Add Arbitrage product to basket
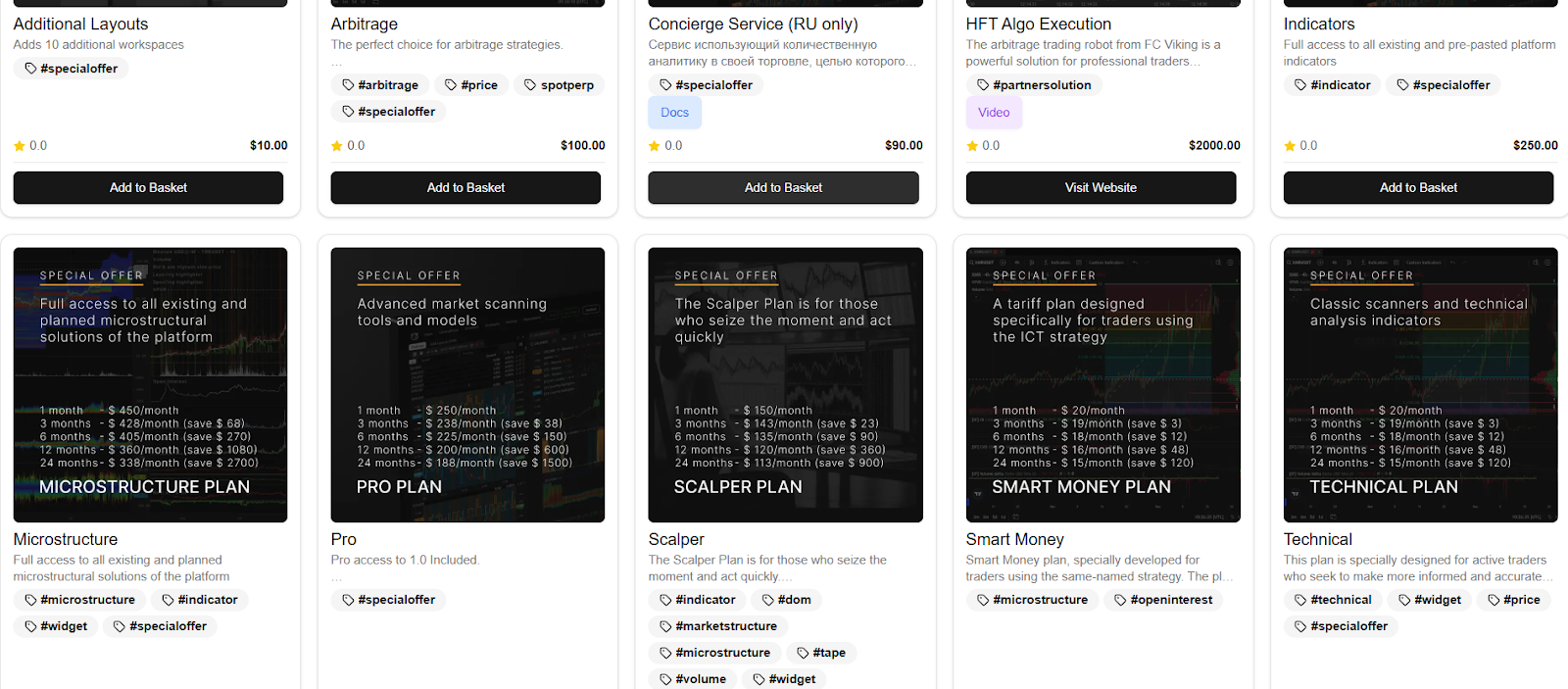 [x=465, y=187]
